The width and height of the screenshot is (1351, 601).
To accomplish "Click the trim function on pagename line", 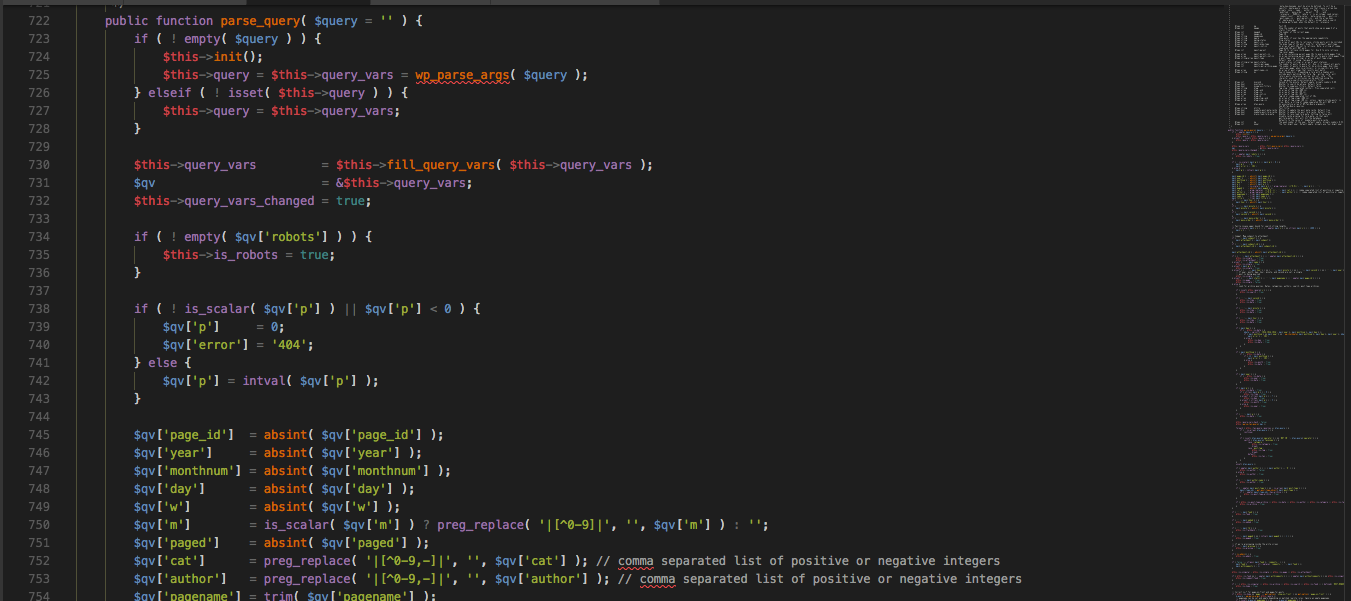I will (x=279, y=597).
